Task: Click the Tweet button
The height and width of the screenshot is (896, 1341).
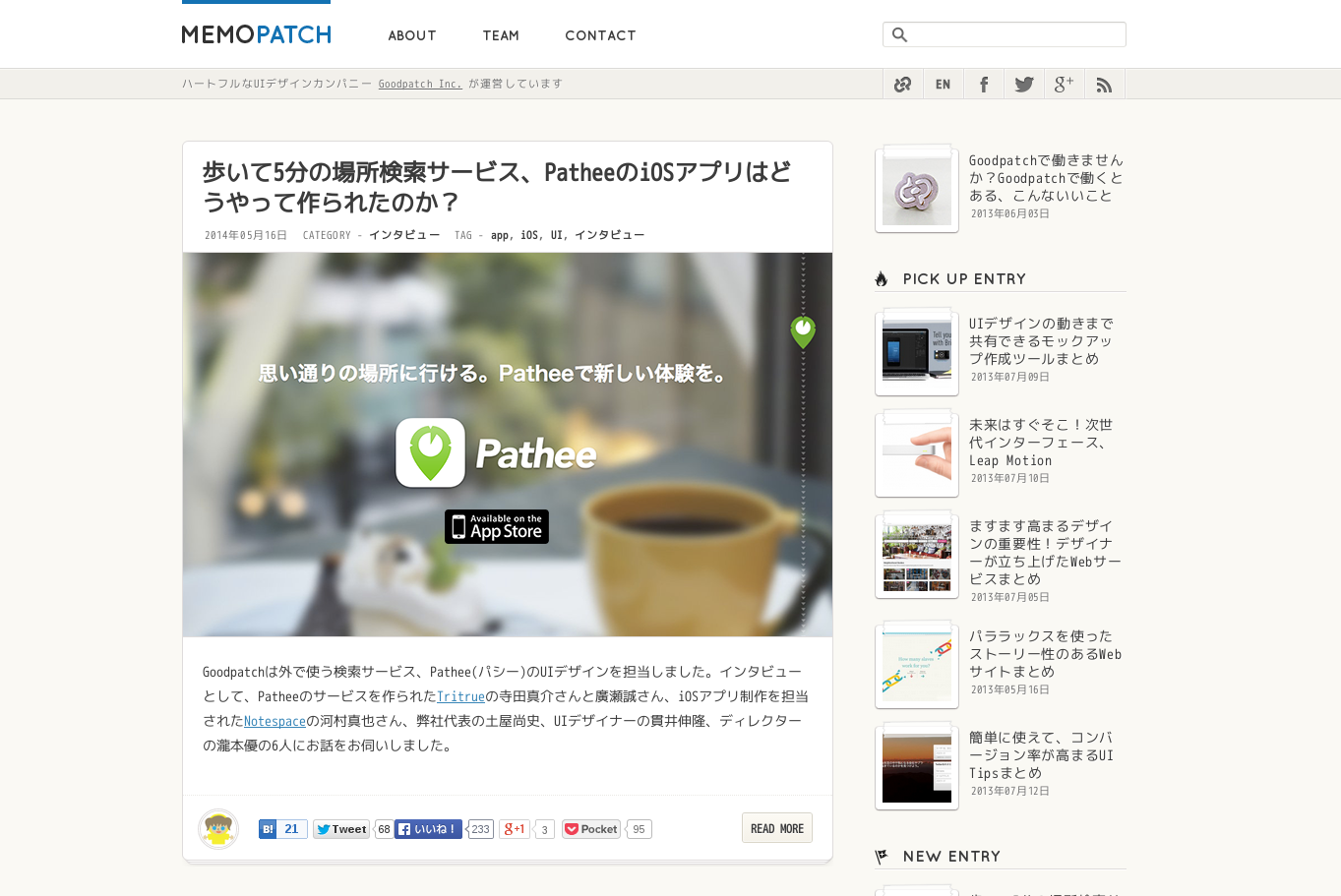Action: pos(341,829)
